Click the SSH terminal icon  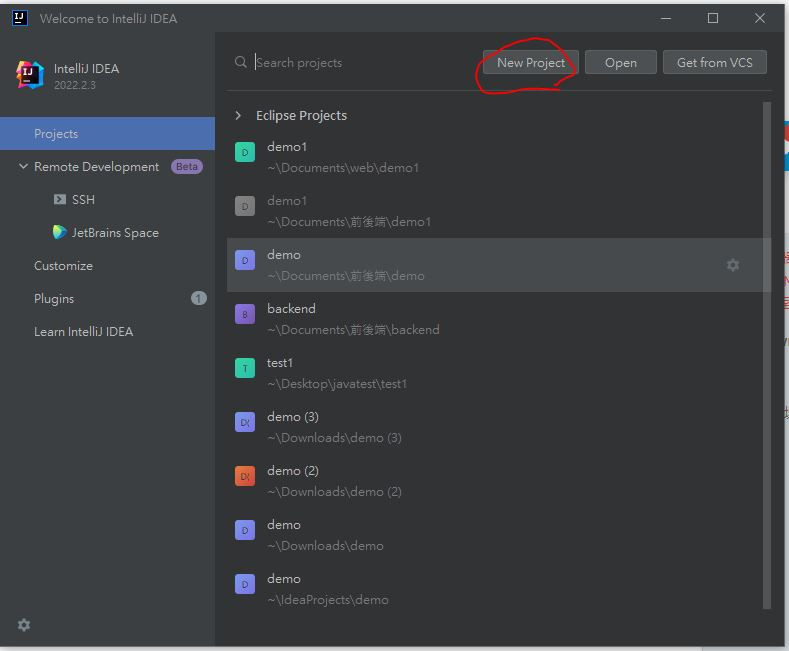(60, 200)
